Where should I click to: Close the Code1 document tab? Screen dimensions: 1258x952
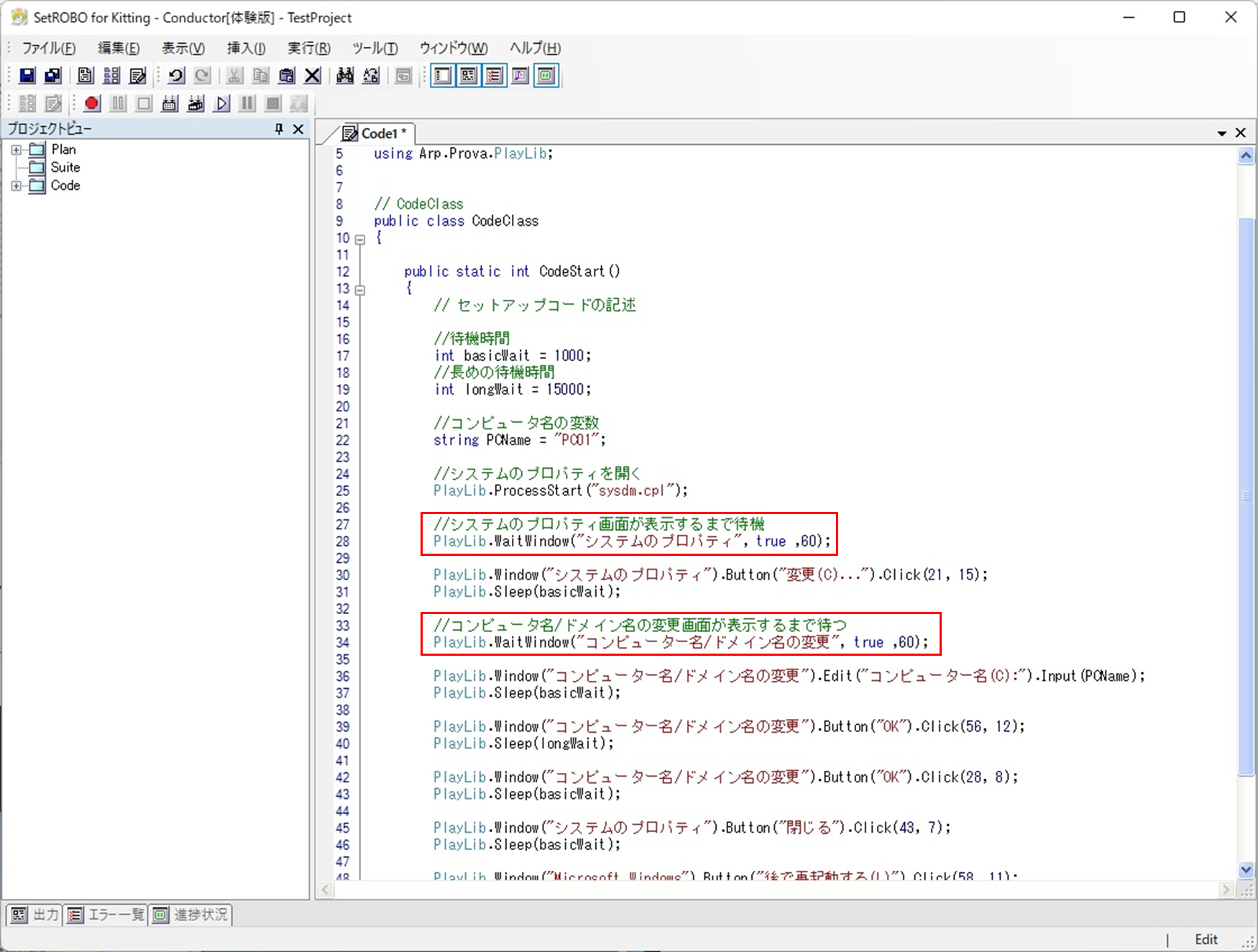(1240, 133)
